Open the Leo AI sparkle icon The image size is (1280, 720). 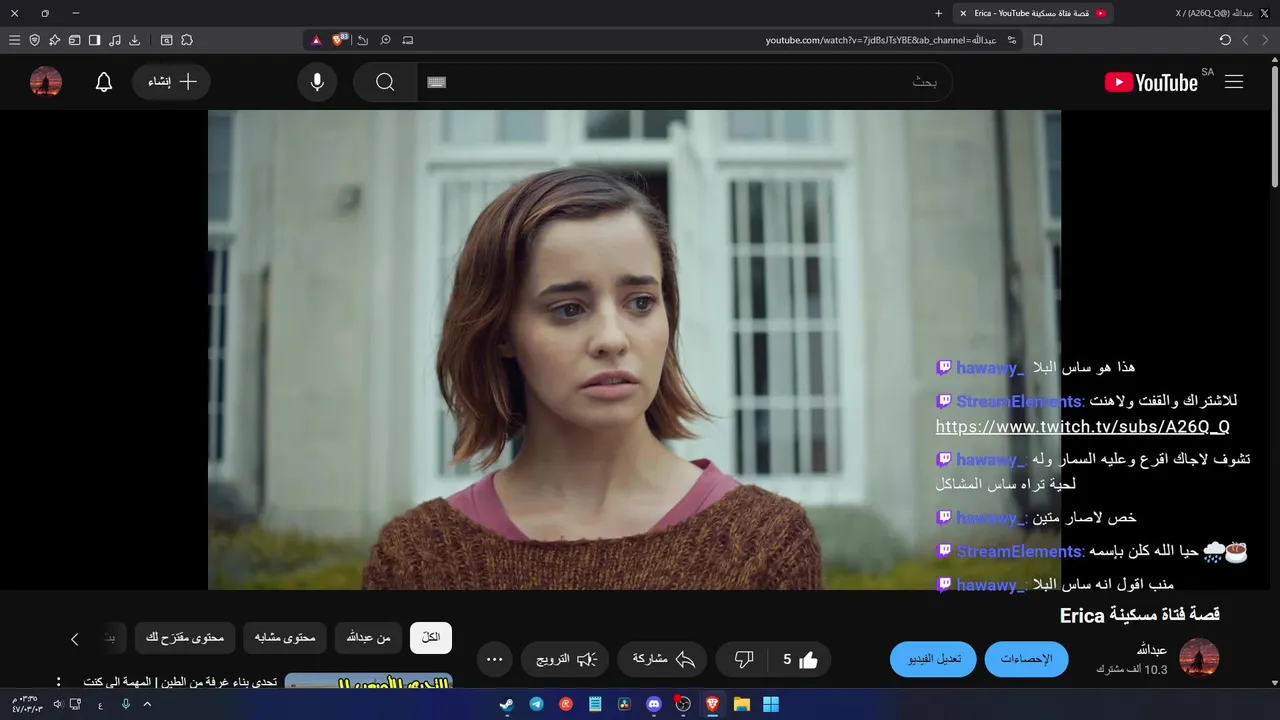tap(54, 40)
